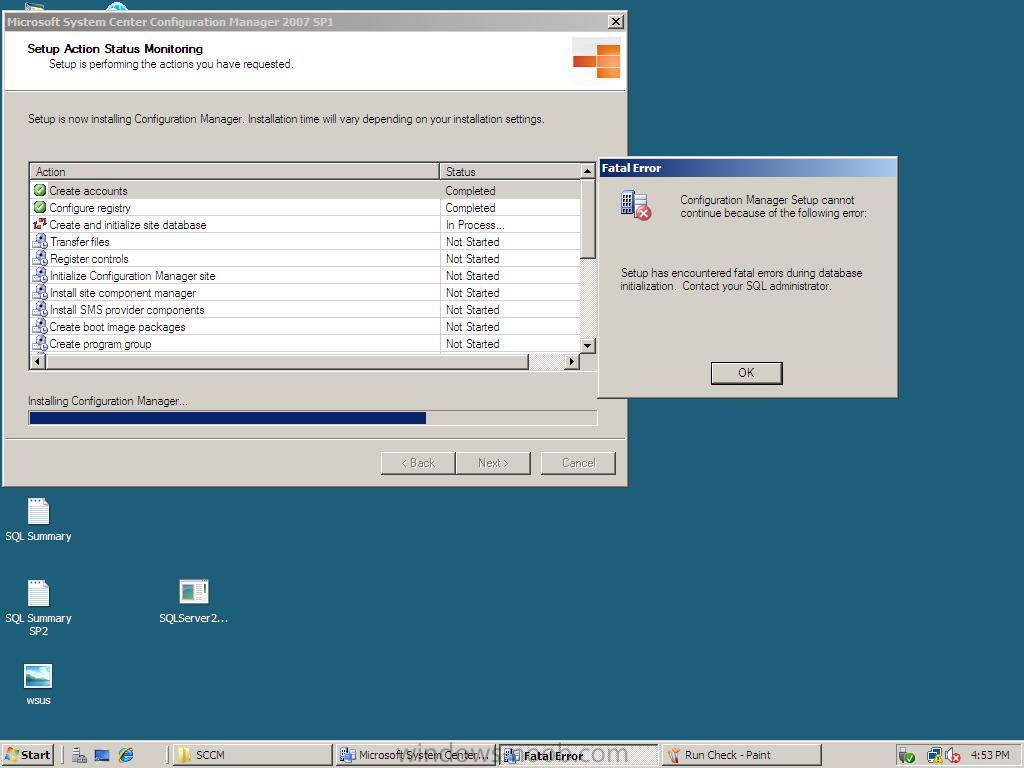This screenshot has width=1024, height=768.
Task: Open the SQLServer2... desktop shortcut
Action: 193,601
